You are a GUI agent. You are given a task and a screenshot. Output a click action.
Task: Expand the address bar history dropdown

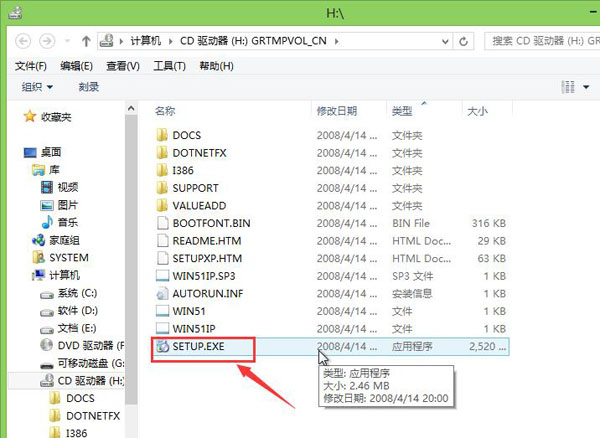click(445, 41)
